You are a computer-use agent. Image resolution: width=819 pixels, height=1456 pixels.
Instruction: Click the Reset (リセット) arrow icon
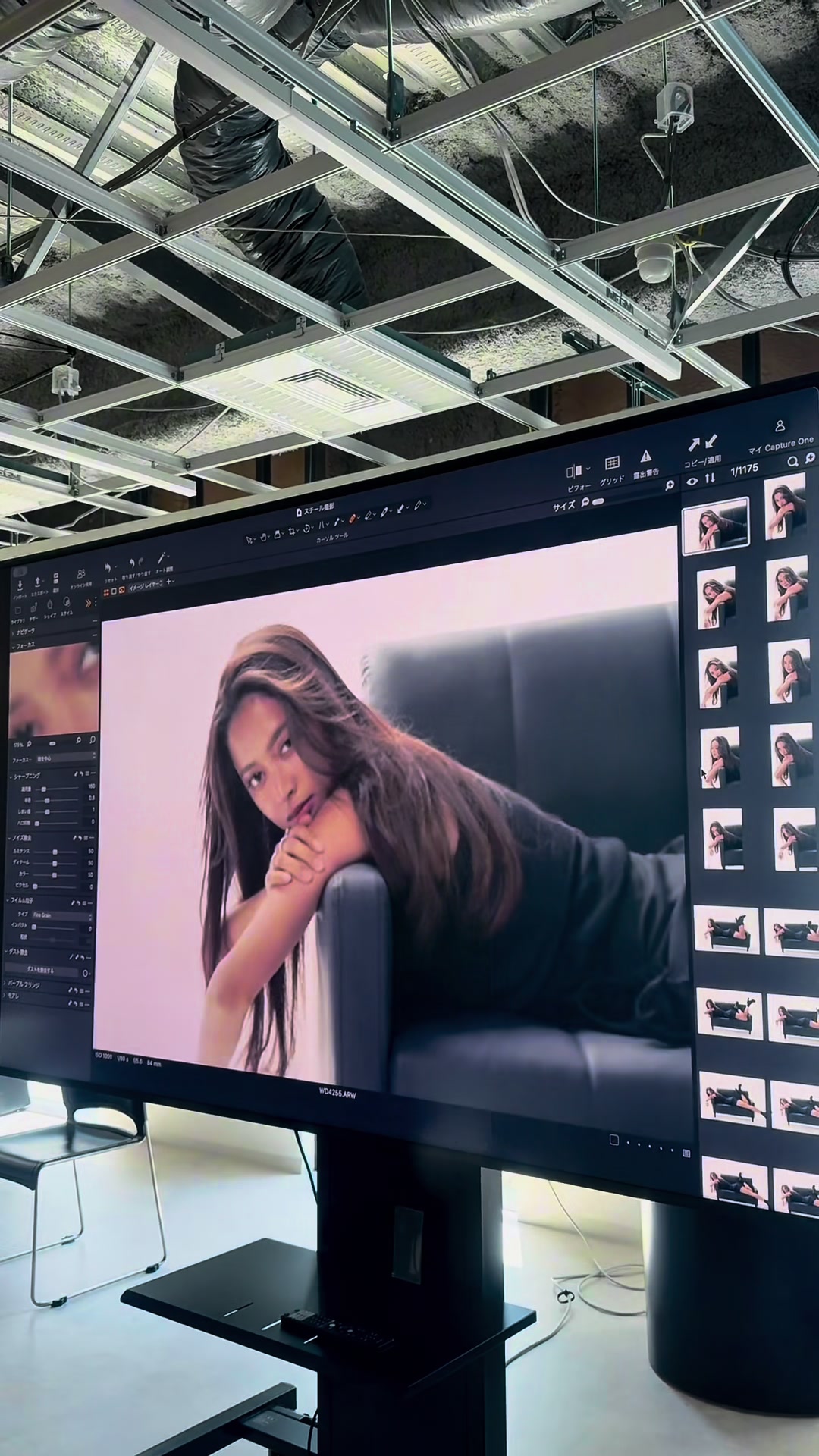[108, 567]
